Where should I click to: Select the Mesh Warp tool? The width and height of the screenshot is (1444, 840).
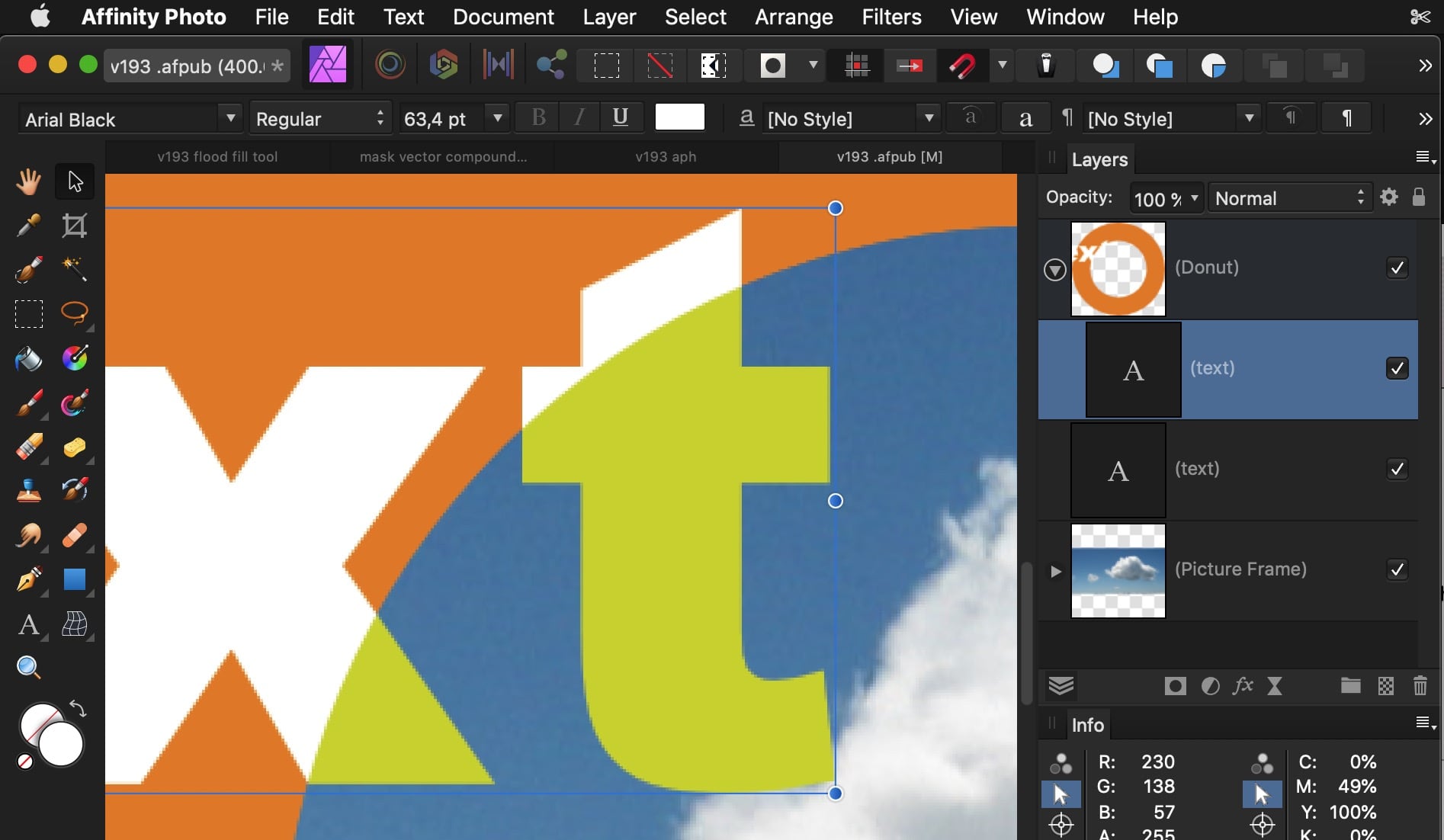tap(75, 625)
